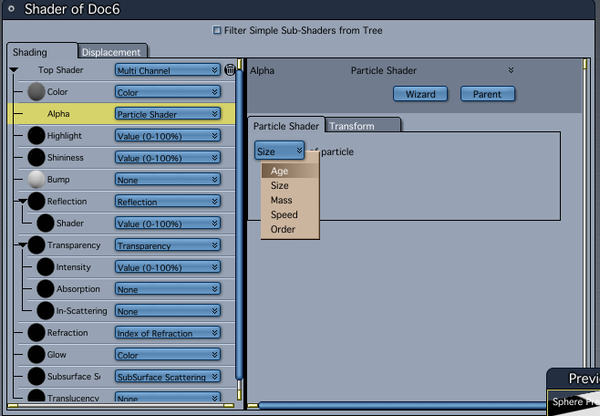Screen dimensions: 600x416
Task: Click the Parent button
Action: pos(487,94)
